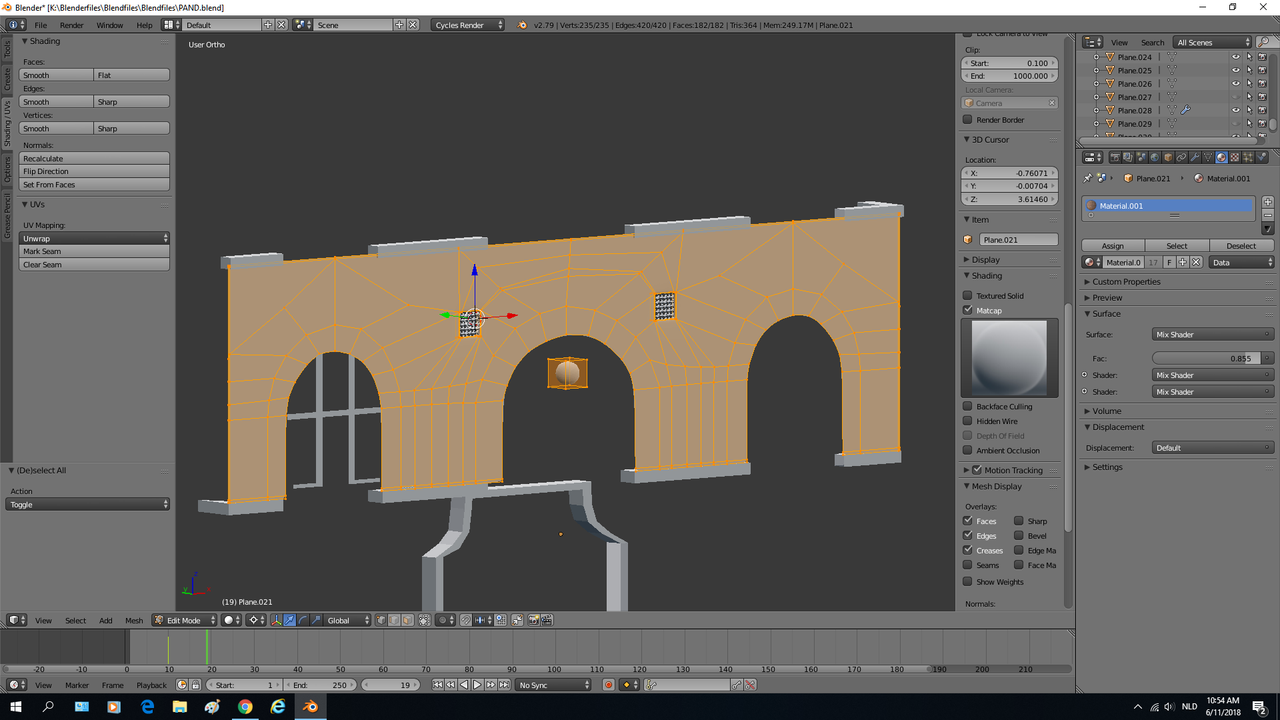1280x720 pixels.
Task: Click the Flip Direction button
Action: click(x=95, y=171)
